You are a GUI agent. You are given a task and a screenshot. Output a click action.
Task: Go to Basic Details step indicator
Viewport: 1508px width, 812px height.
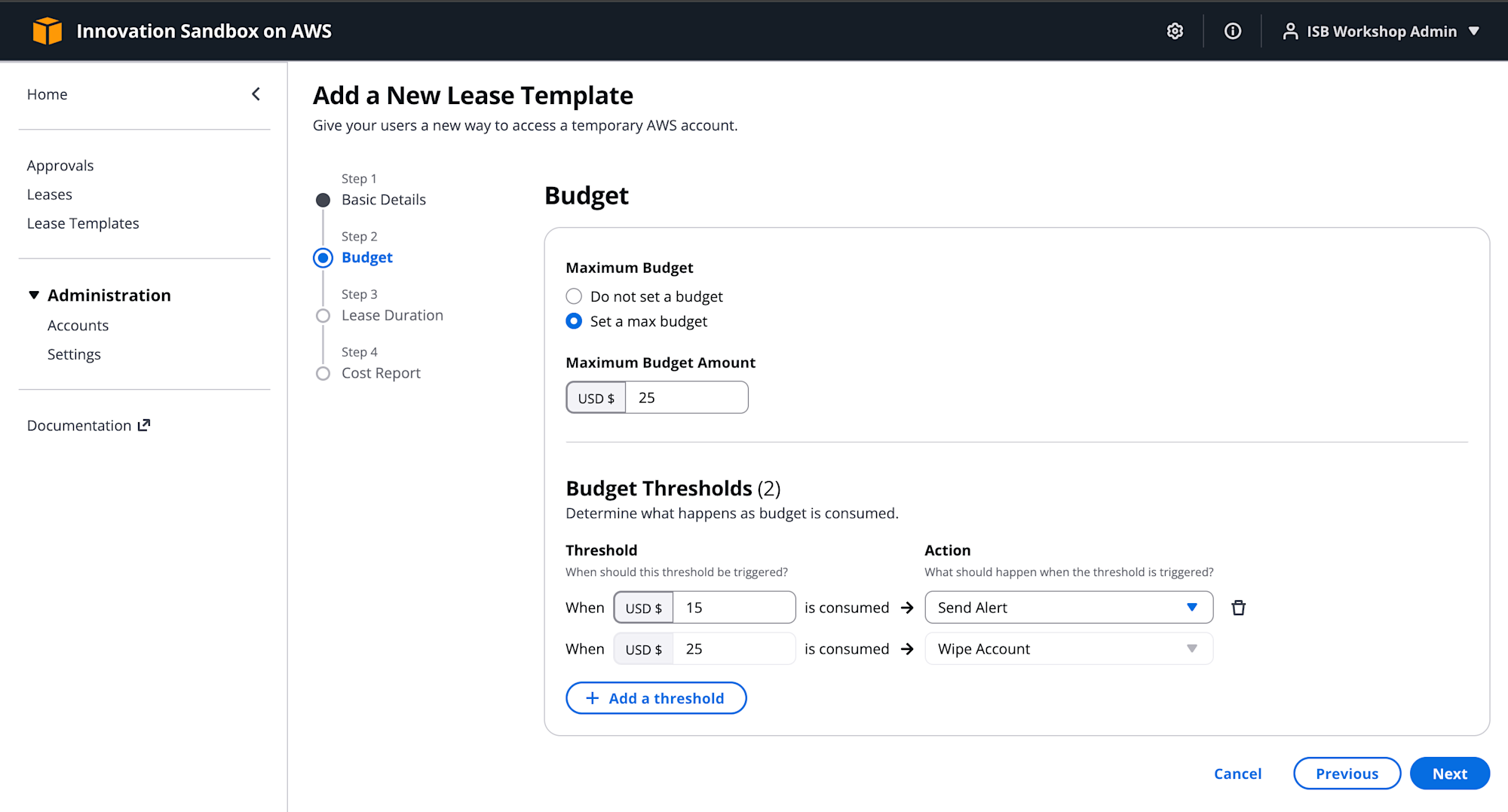coord(383,200)
